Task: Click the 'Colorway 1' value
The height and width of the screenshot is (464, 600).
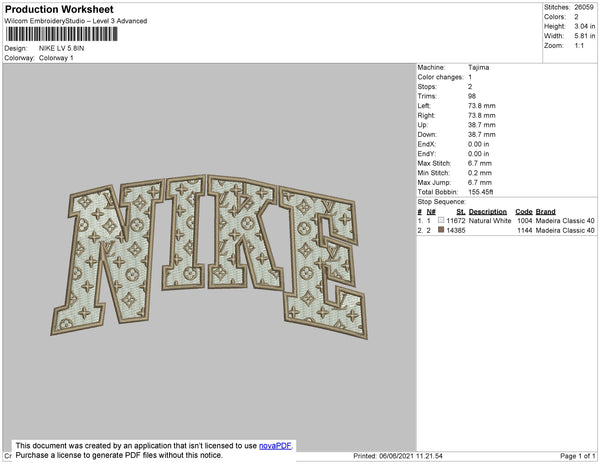Action: (56, 58)
